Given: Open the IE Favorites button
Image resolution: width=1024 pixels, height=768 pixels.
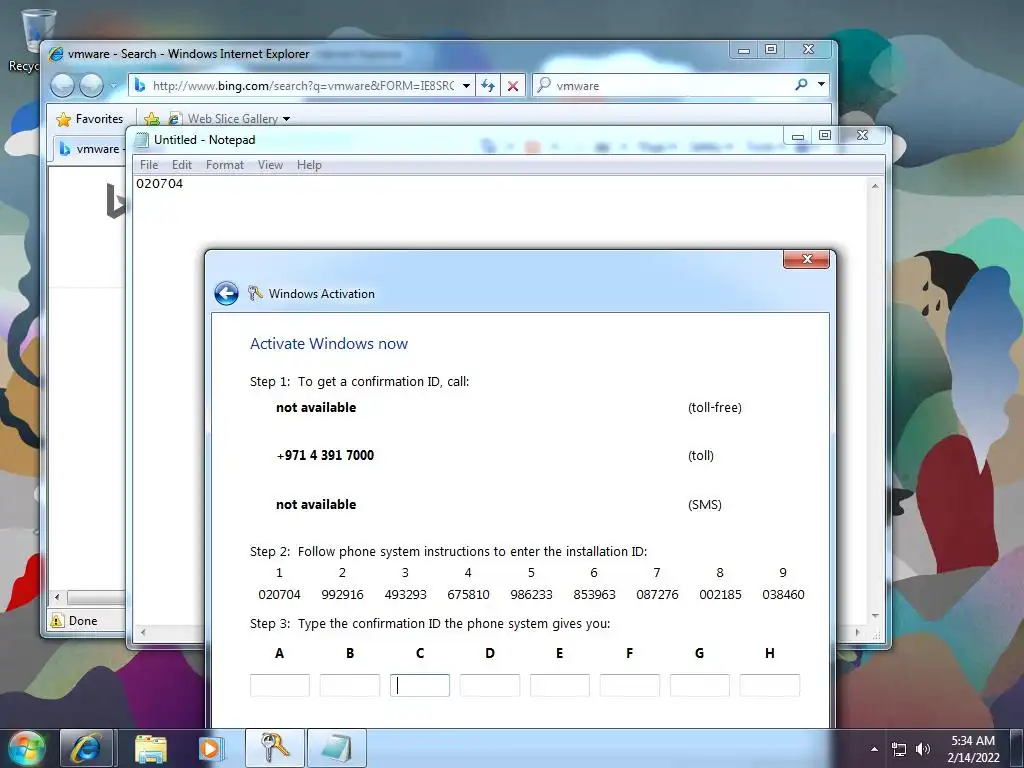Looking at the screenshot, I should tap(90, 119).
